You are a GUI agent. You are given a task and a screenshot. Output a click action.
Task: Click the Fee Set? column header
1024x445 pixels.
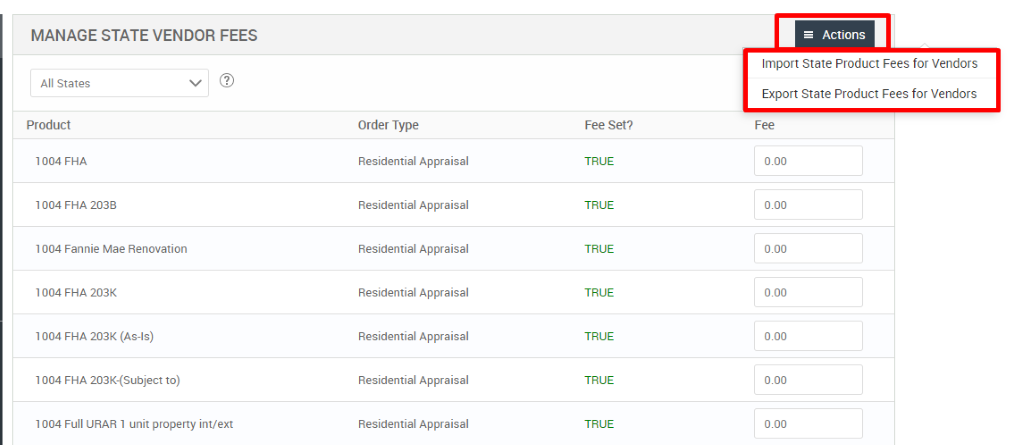coord(609,125)
